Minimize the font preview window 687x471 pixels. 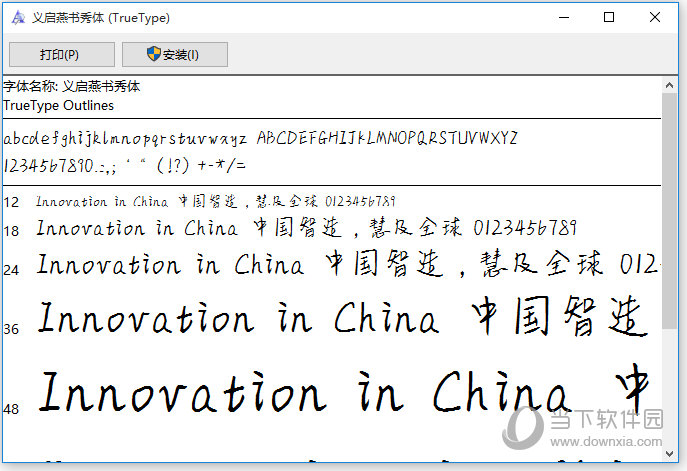[x=563, y=17]
